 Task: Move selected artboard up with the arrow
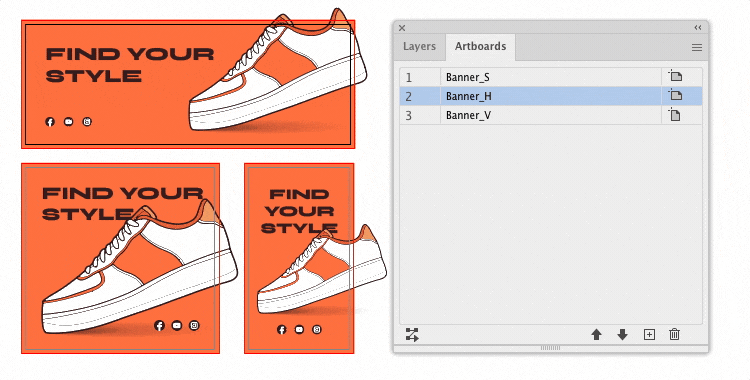coord(596,335)
